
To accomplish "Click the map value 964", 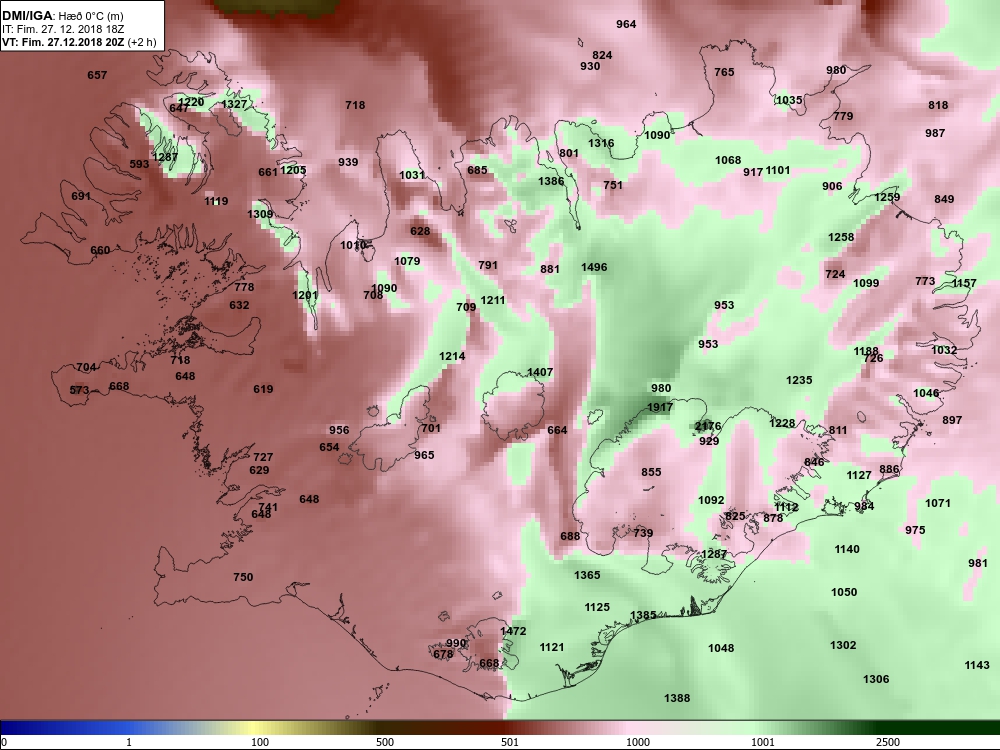I will click(626, 24).
